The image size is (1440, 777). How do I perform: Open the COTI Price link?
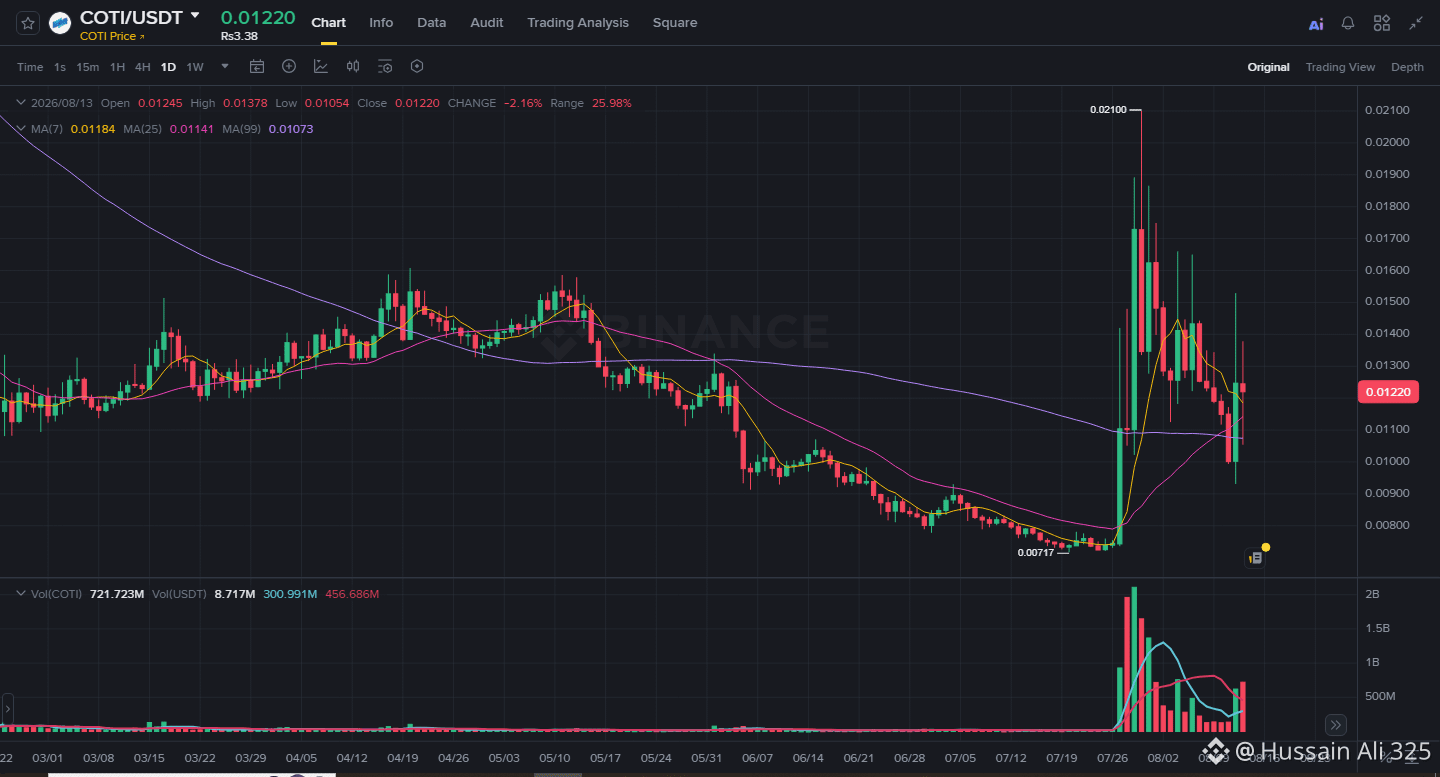112,36
